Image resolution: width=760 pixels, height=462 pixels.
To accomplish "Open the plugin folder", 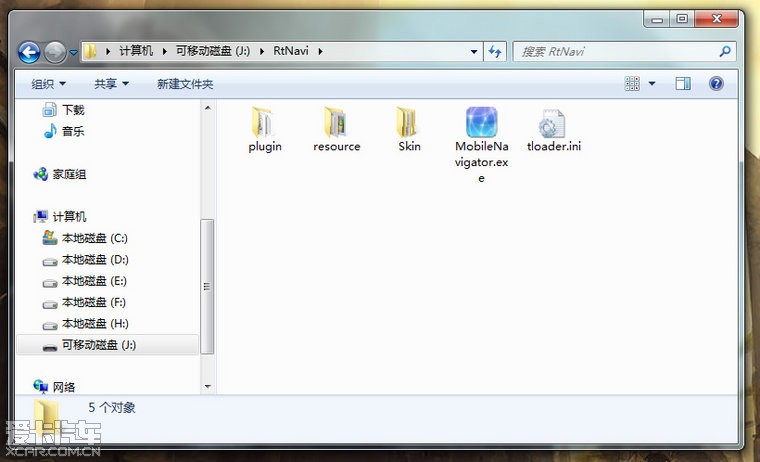I will (x=265, y=129).
